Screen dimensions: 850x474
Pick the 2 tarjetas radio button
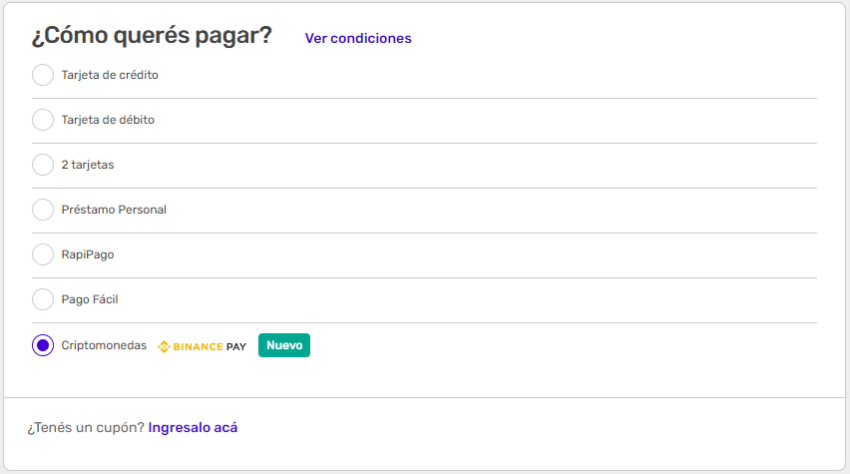(43, 165)
